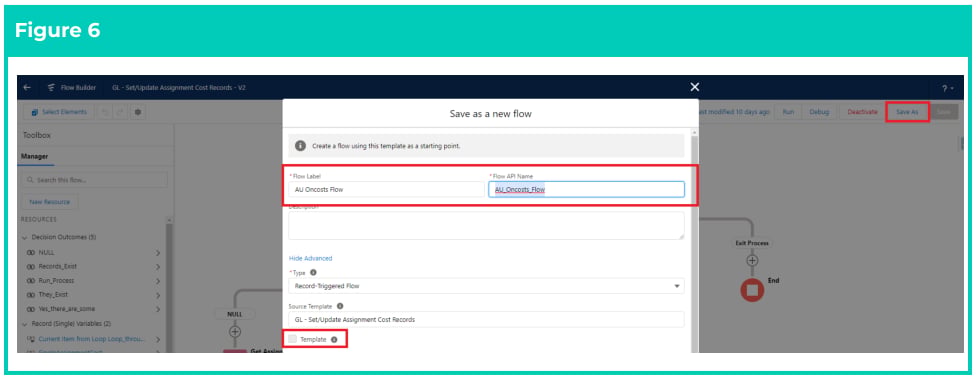Image resolution: width=976 pixels, height=379 pixels.
Task: Click the Debug button
Action: coord(819,112)
